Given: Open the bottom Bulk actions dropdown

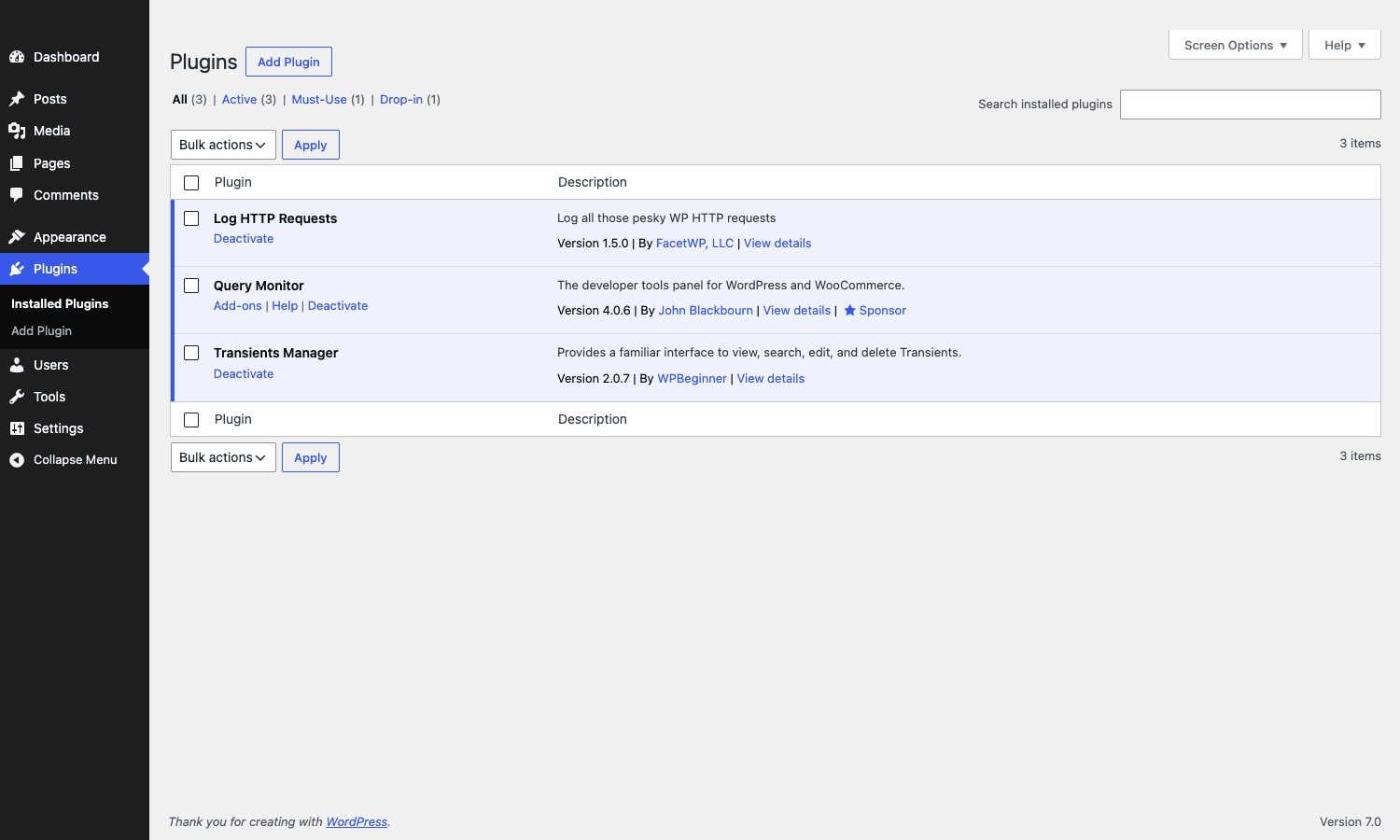Looking at the screenshot, I should (x=223, y=457).
